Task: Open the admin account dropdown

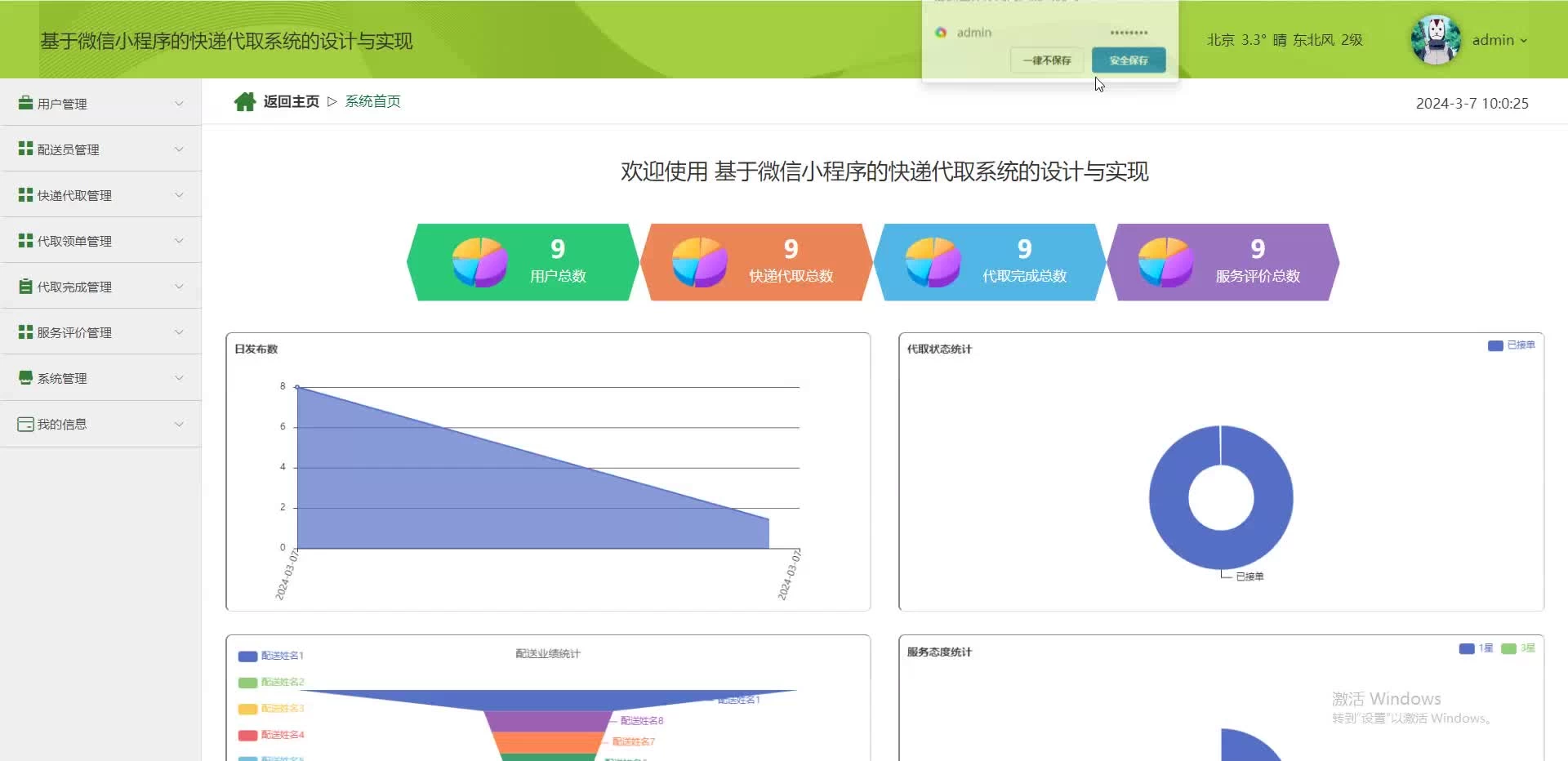Action: [x=1499, y=40]
